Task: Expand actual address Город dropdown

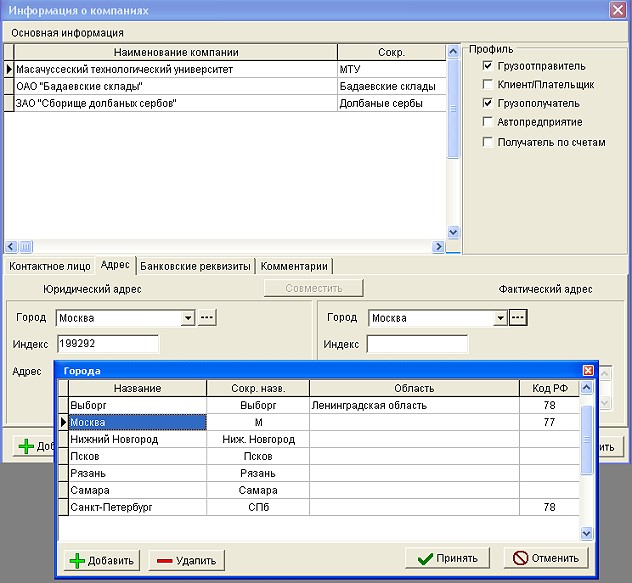Action: point(500,319)
